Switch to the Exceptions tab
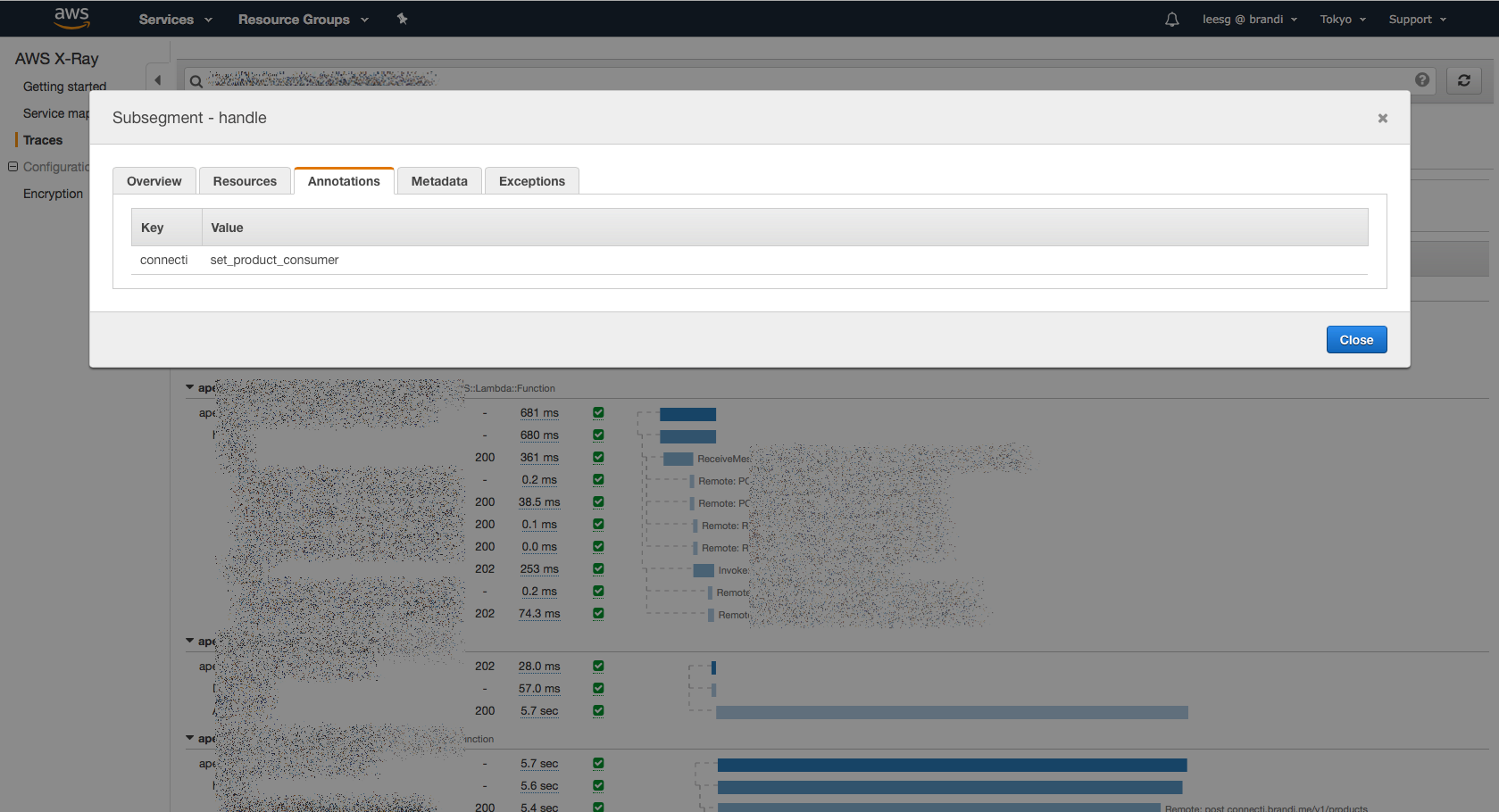This screenshot has width=1499, height=812. (531, 181)
